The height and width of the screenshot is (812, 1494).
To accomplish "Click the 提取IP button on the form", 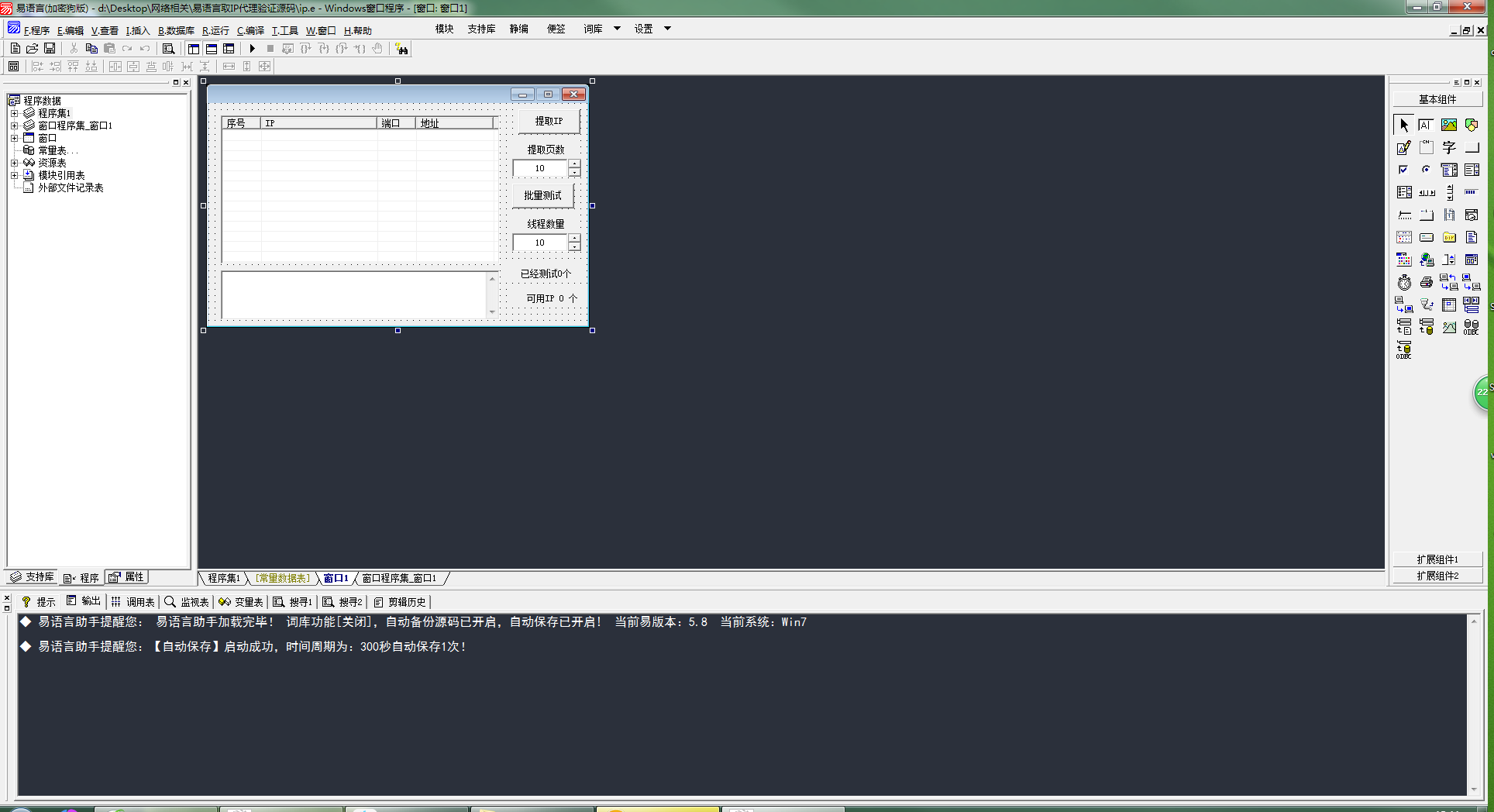I will pos(549,121).
